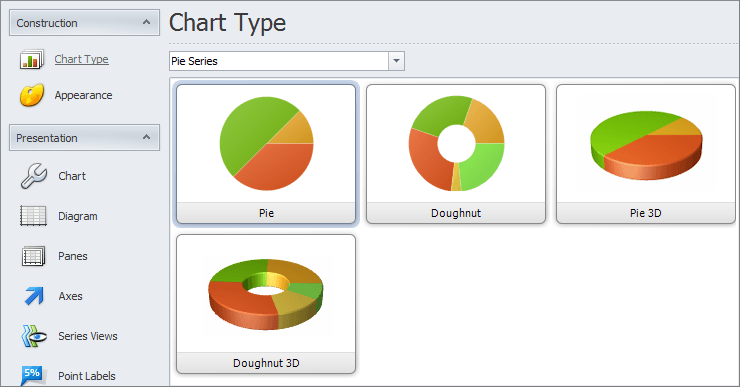Click the Series Views eye icon
The height and width of the screenshot is (387, 740).
point(34,336)
